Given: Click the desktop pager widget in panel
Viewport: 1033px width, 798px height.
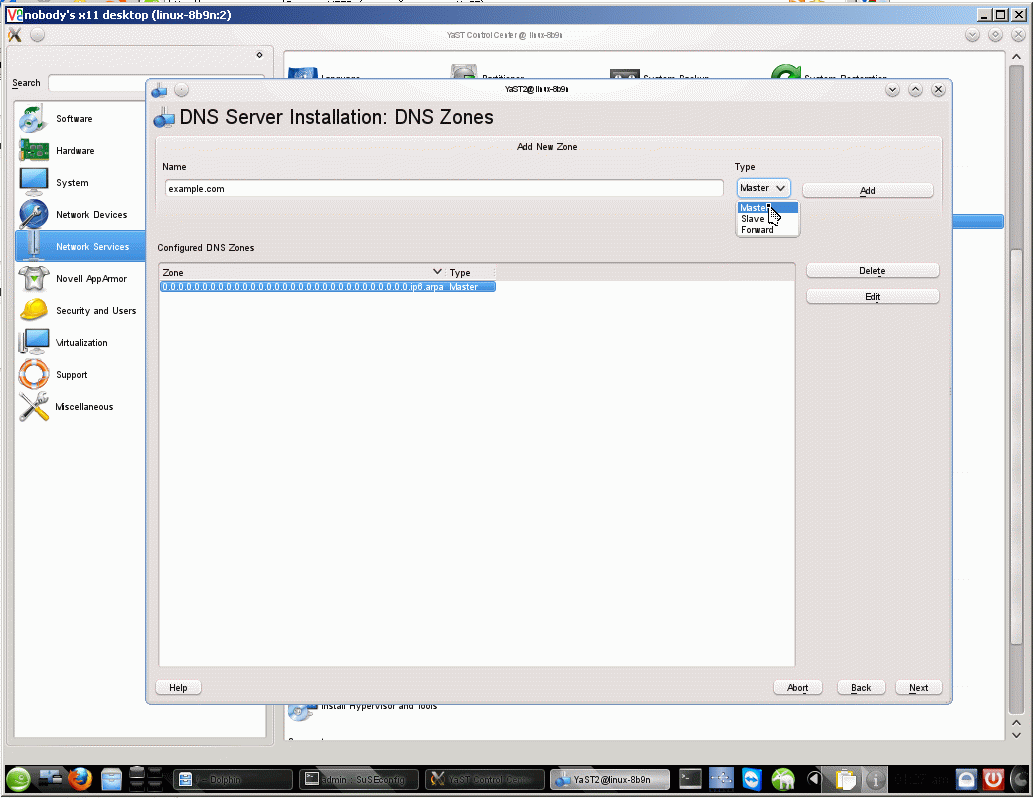Looking at the screenshot, I should point(145,779).
